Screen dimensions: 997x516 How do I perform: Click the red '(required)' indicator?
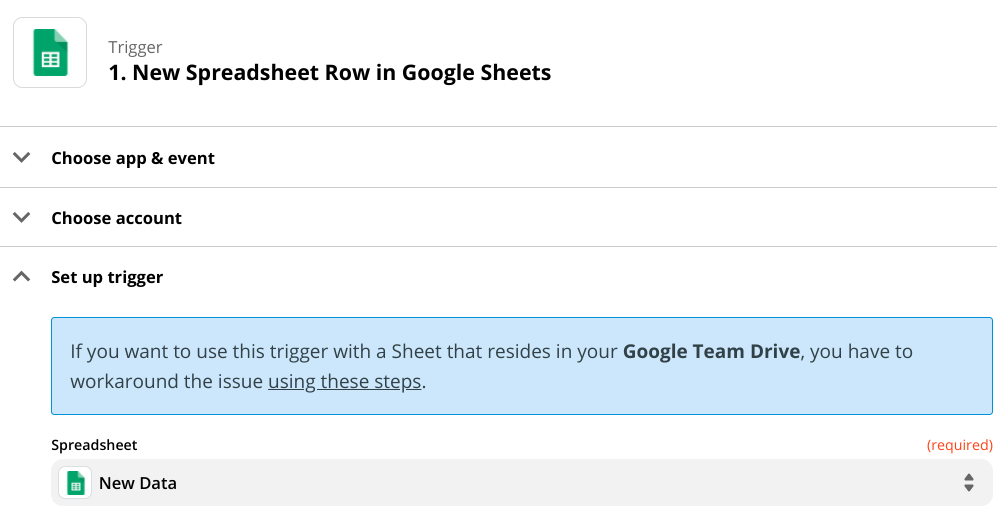[x=959, y=445]
